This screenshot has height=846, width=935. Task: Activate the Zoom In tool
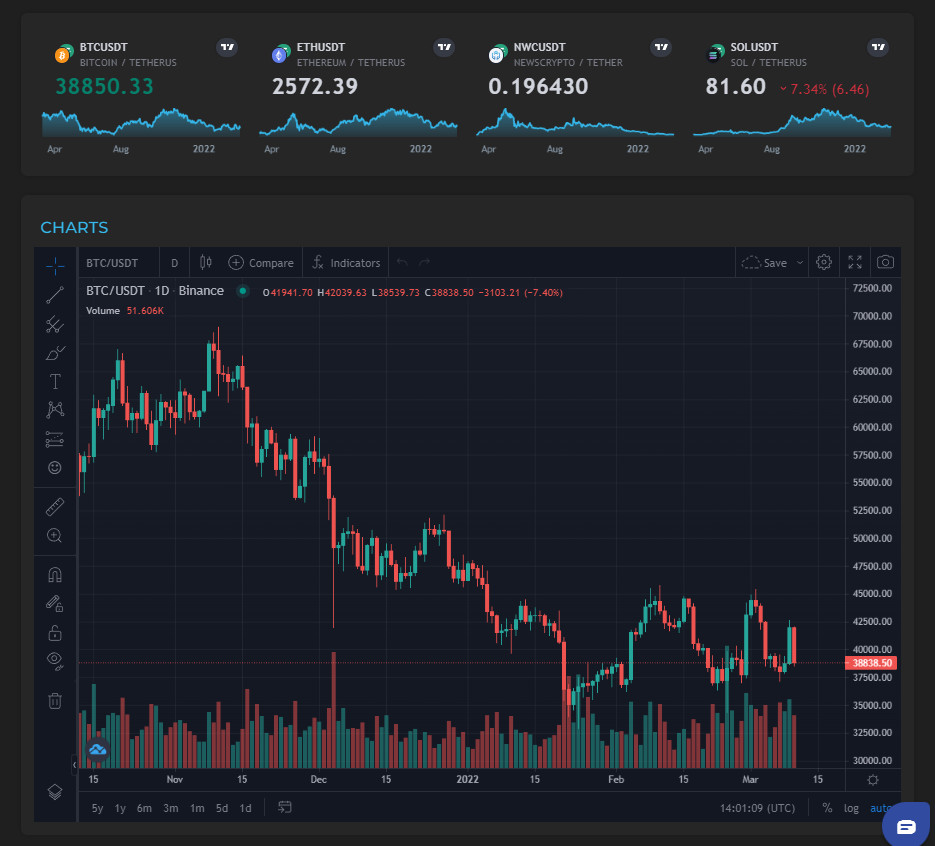click(55, 535)
